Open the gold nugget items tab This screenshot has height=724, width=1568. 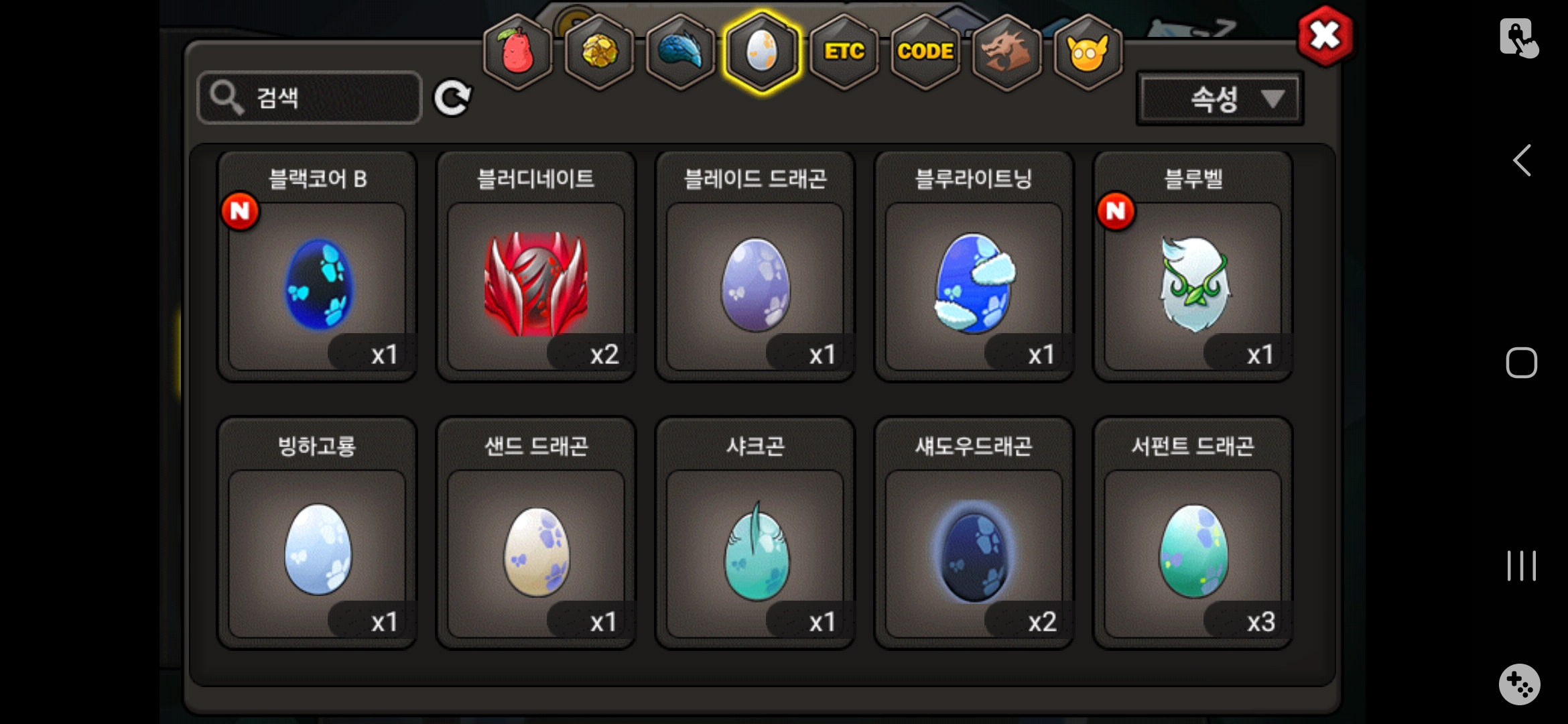click(x=599, y=52)
